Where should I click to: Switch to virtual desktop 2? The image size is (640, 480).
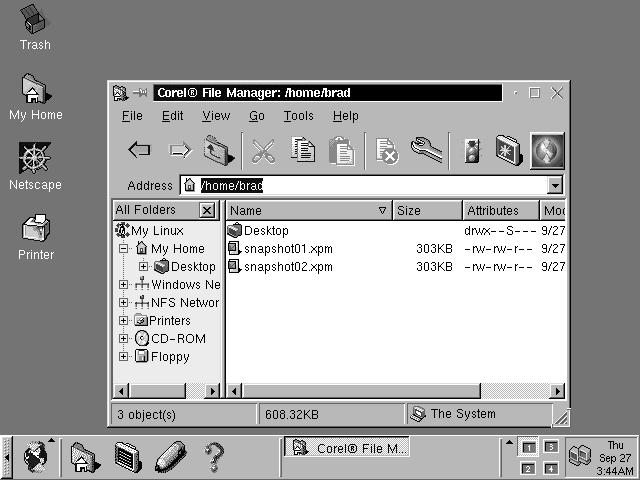click(x=528, y=468)
